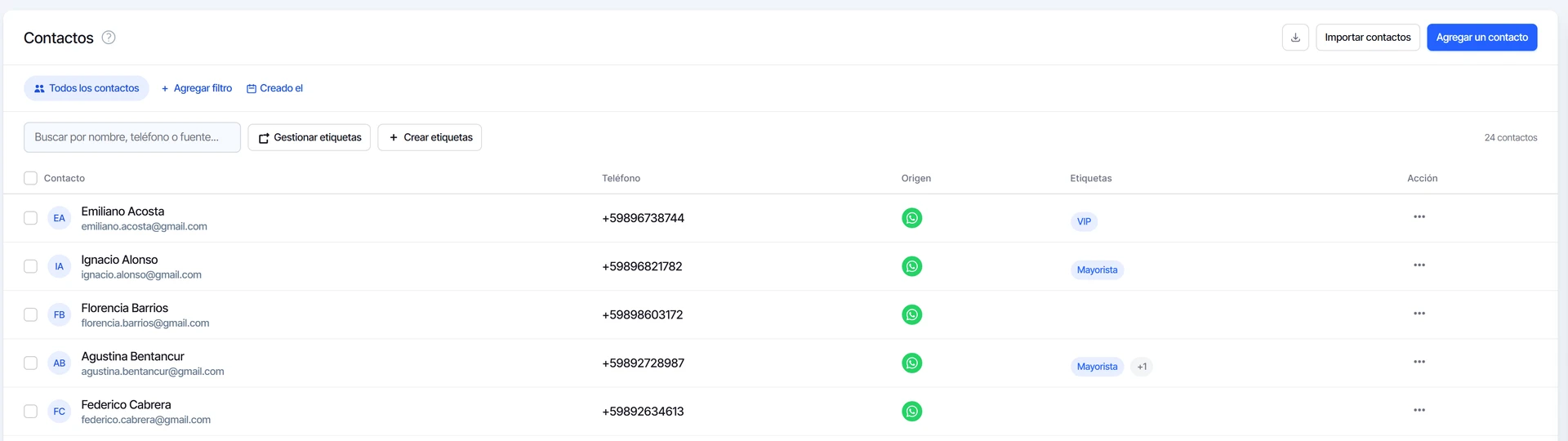Click the FC avatar of Federico Cabrera
The height and width of the screenshot is (441, 1568).
(x=60, y=411)
